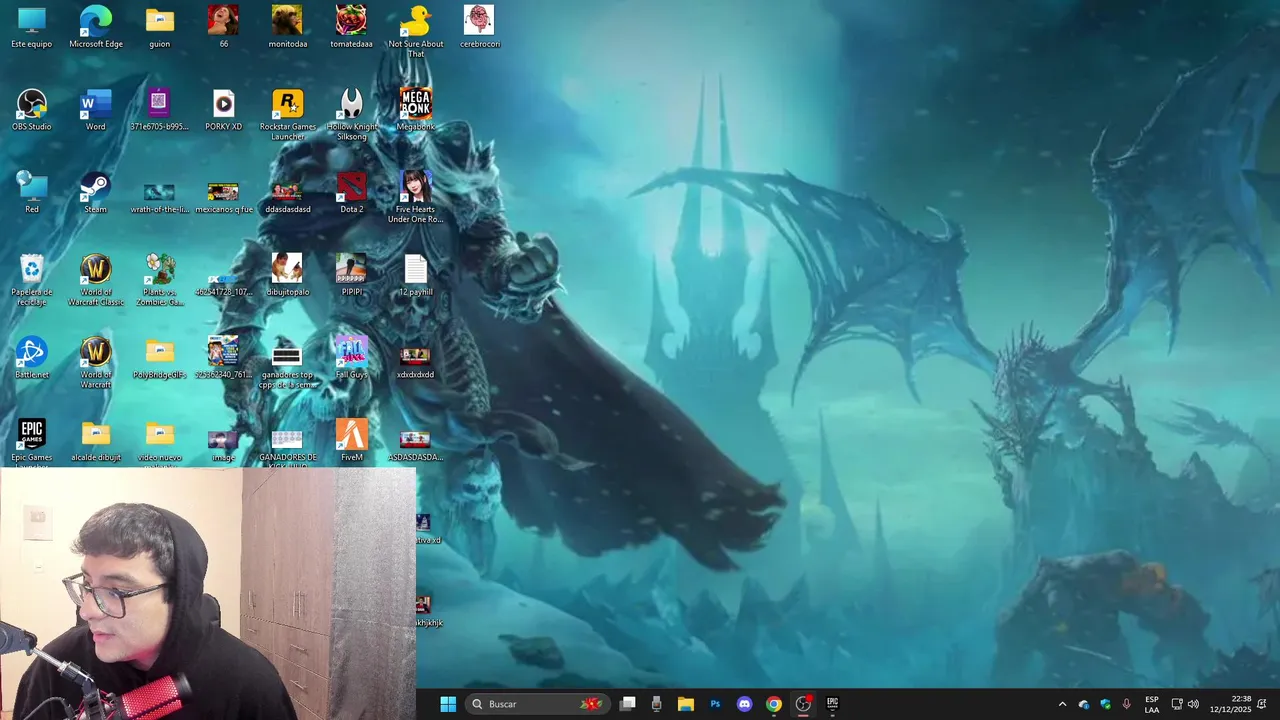Open the notifications bell in the tray
This screenshot has width=1280, height=720.
coord(1262,704)
